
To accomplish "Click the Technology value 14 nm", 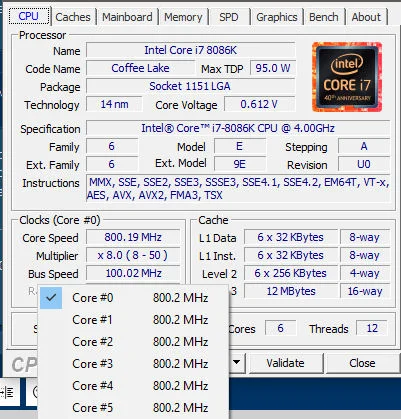I will [x=114, y=104].
